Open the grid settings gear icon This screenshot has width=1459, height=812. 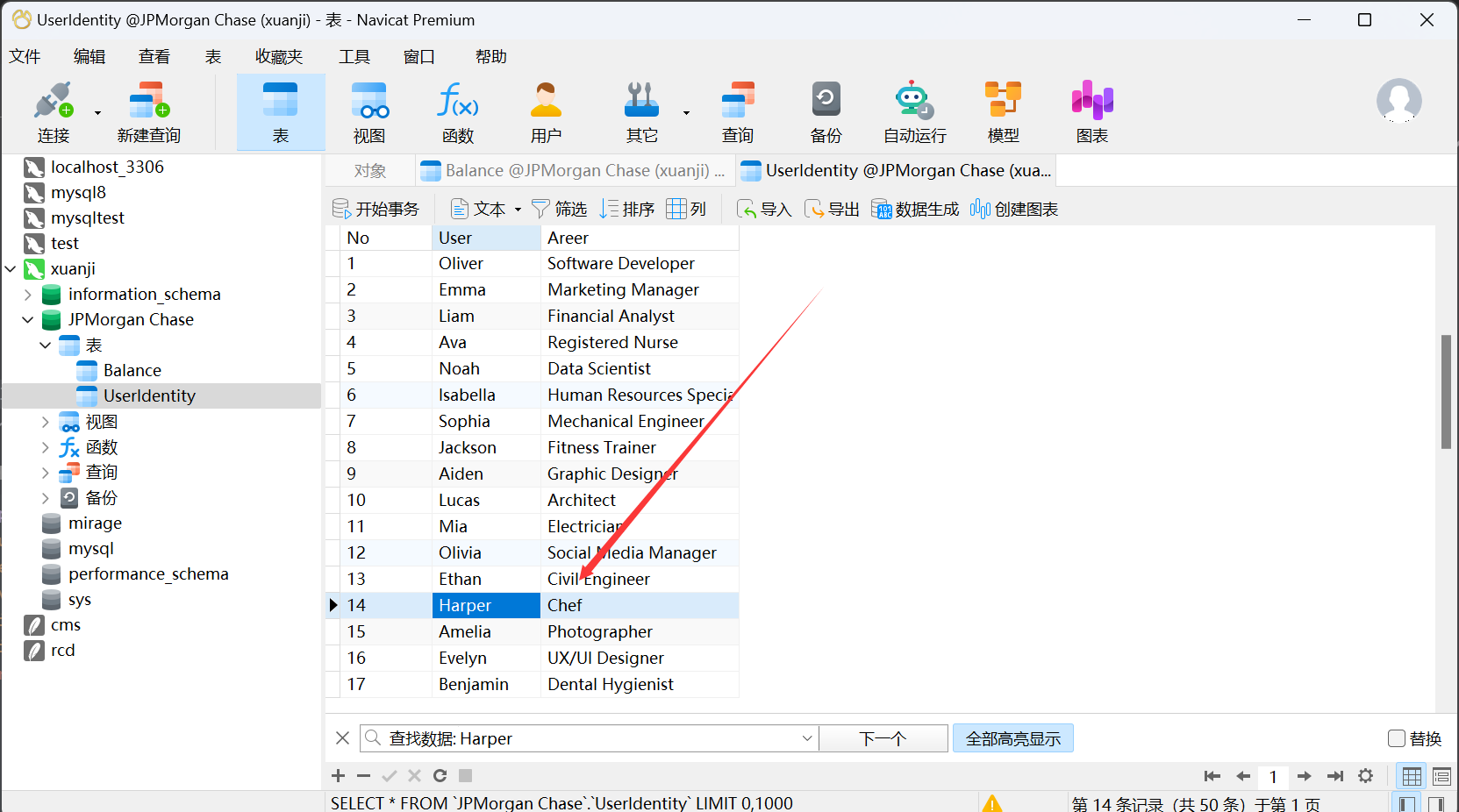pos(1365,775)
